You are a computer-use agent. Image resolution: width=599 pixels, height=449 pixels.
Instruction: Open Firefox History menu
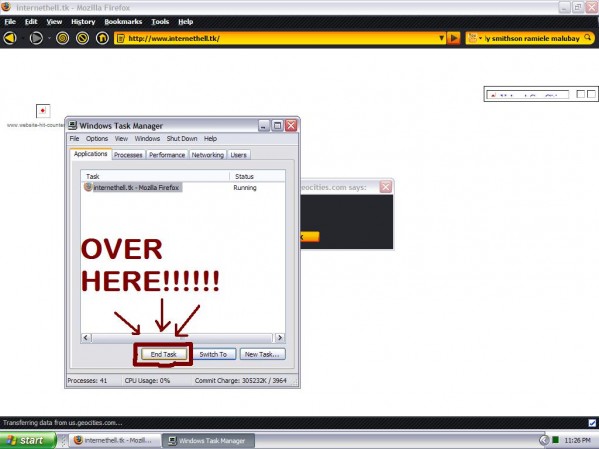pos(83,22)
